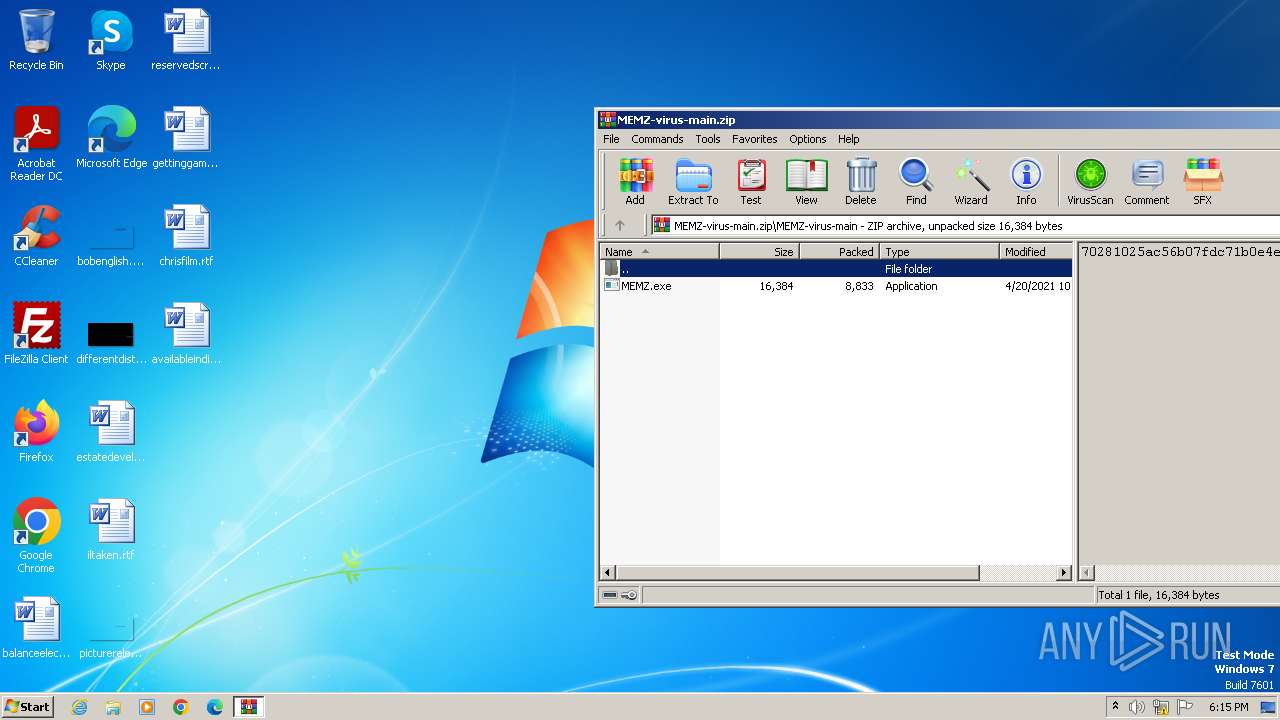Select the chrisfilm.rtf desktop file
Screen dimensions: 1280x720
coord(186,236)
